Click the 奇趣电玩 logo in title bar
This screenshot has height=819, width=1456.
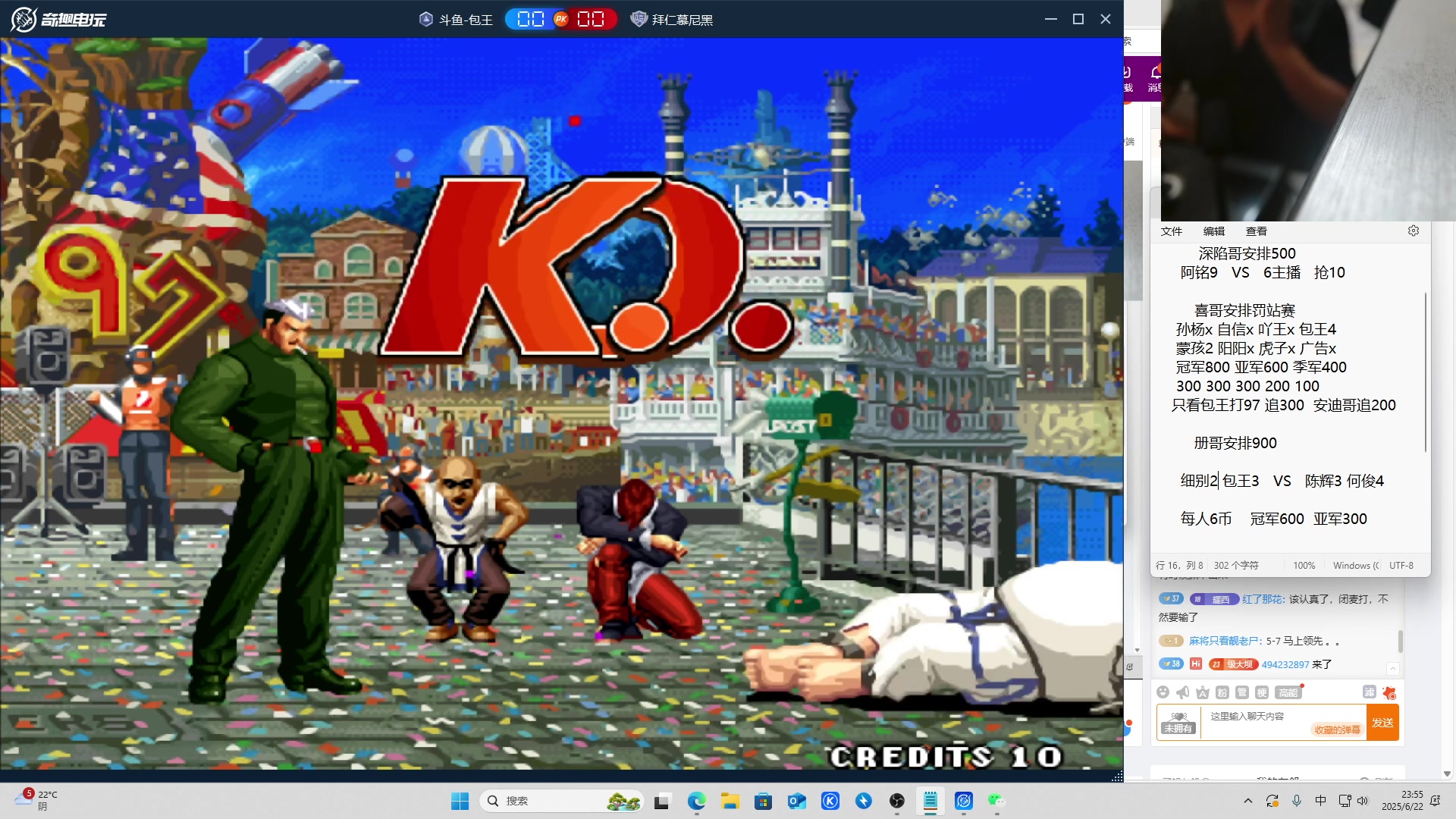tap(58, 19)
